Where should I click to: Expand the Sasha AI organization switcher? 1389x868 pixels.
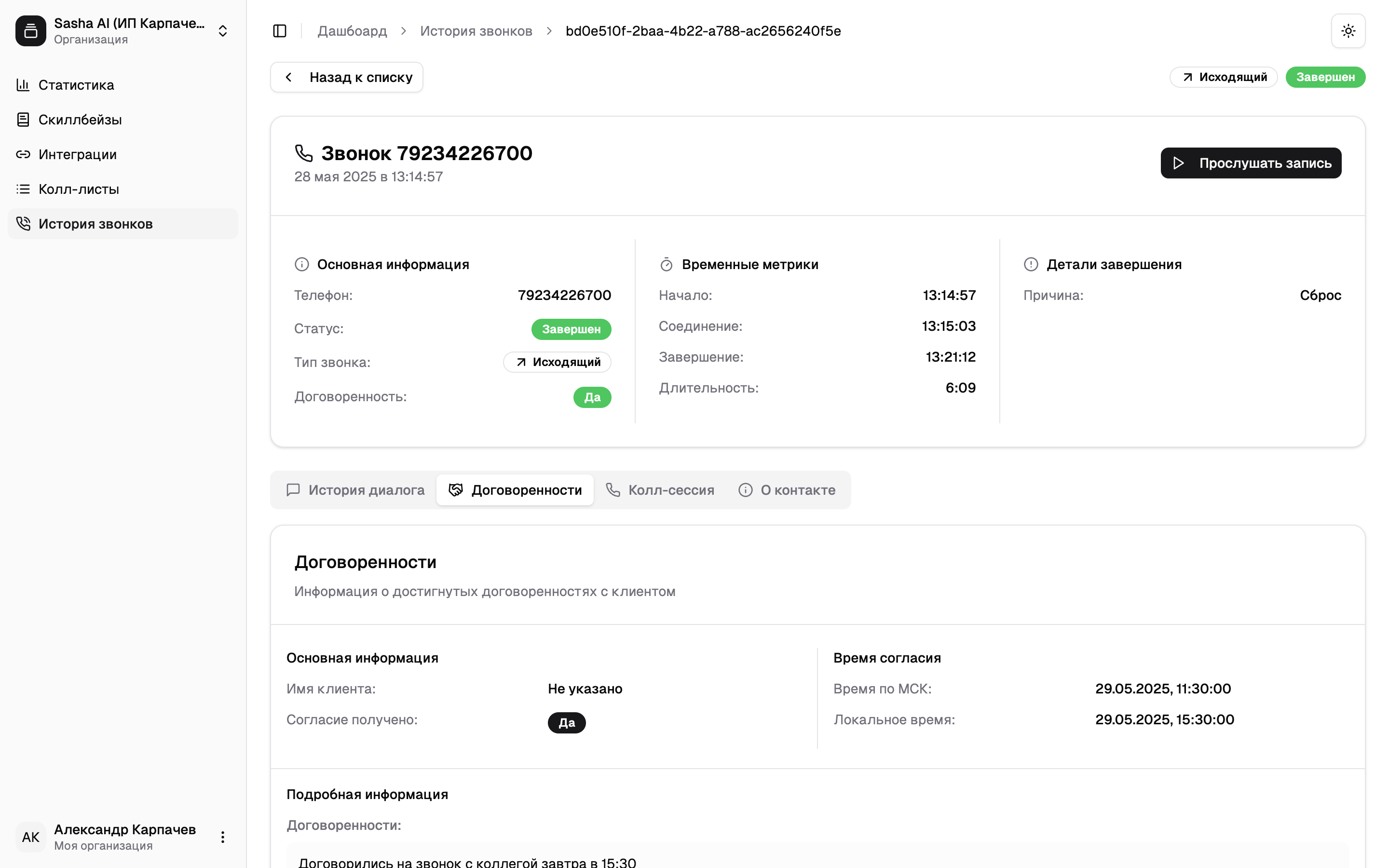[223, 31]
